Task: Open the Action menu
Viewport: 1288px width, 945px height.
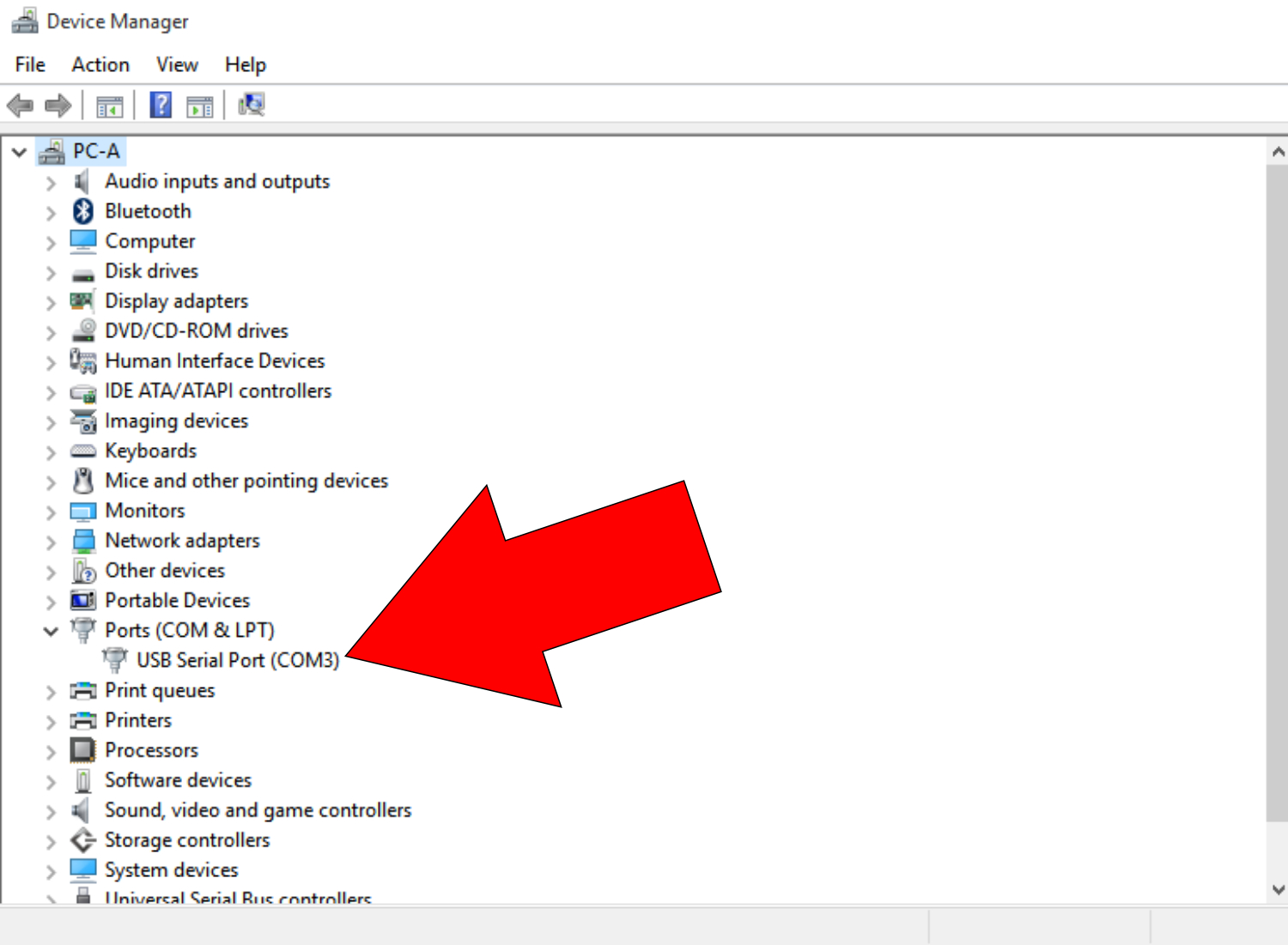Action: click(x=100, y=64)
